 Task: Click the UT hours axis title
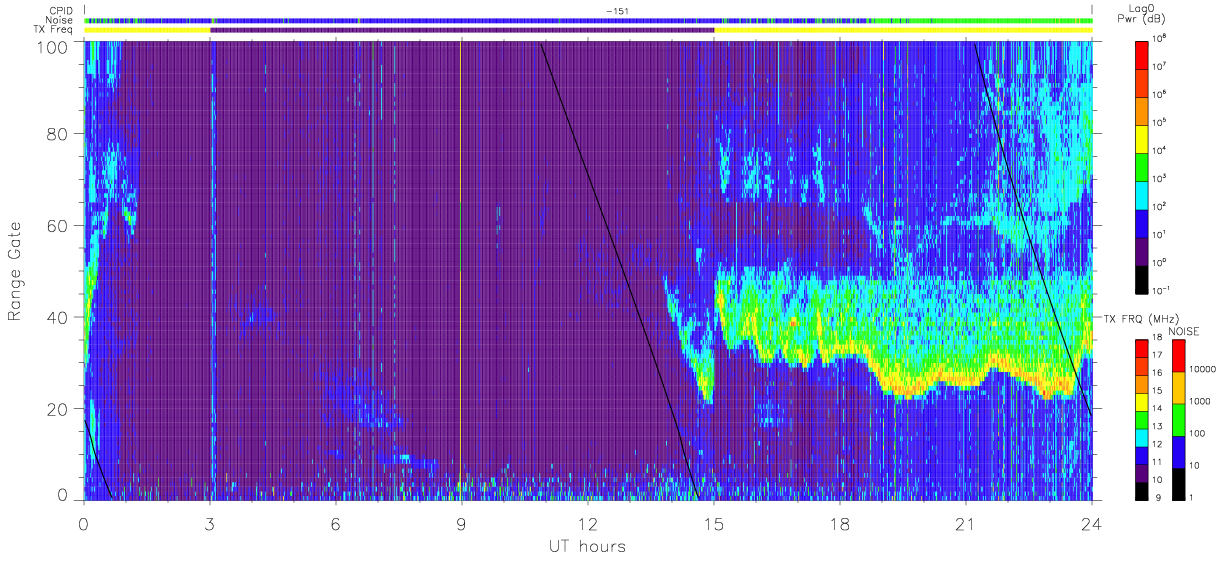pyautogui.click(x=586, y=547)
